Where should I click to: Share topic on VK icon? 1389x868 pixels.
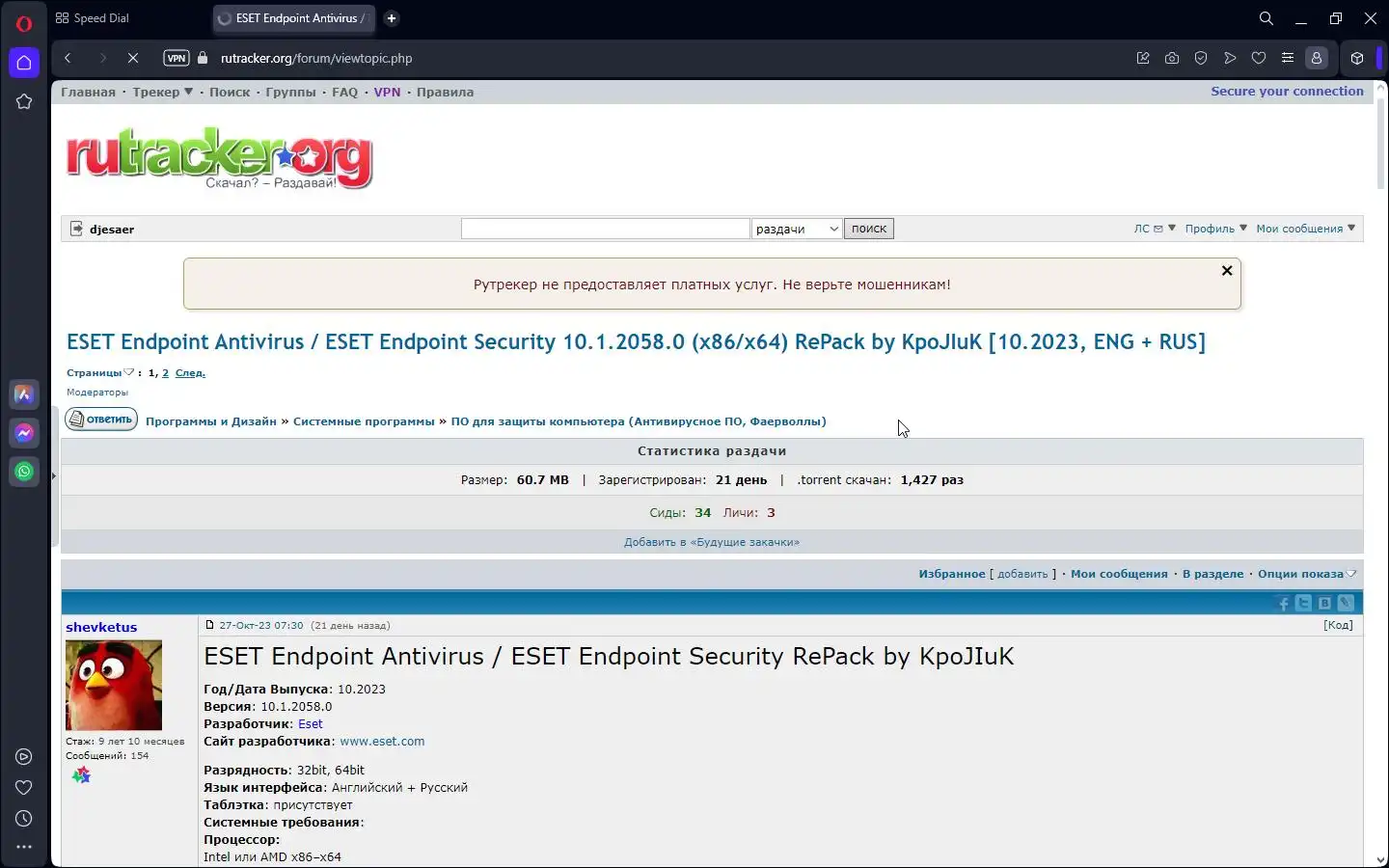click(1325, 604)
